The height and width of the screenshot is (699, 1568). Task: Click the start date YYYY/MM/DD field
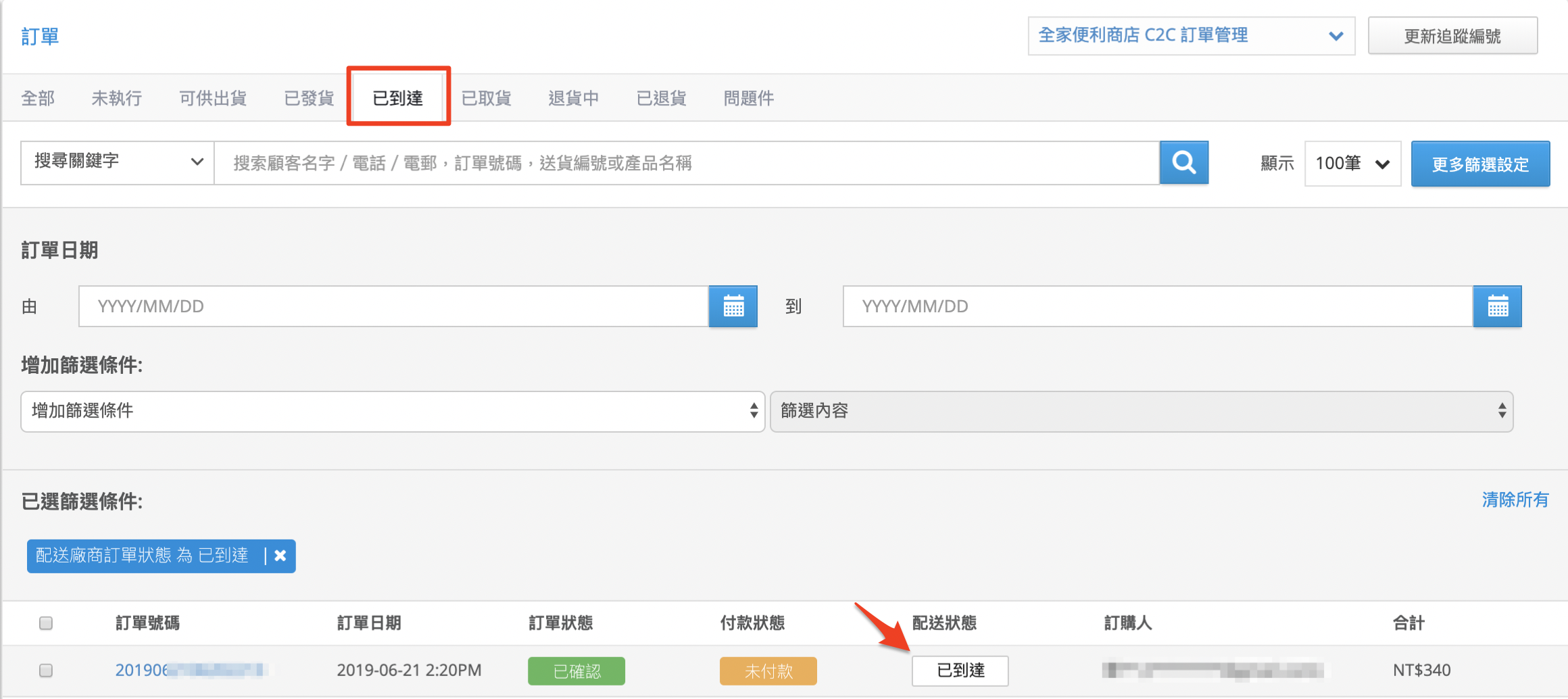(x=393, y=306)
